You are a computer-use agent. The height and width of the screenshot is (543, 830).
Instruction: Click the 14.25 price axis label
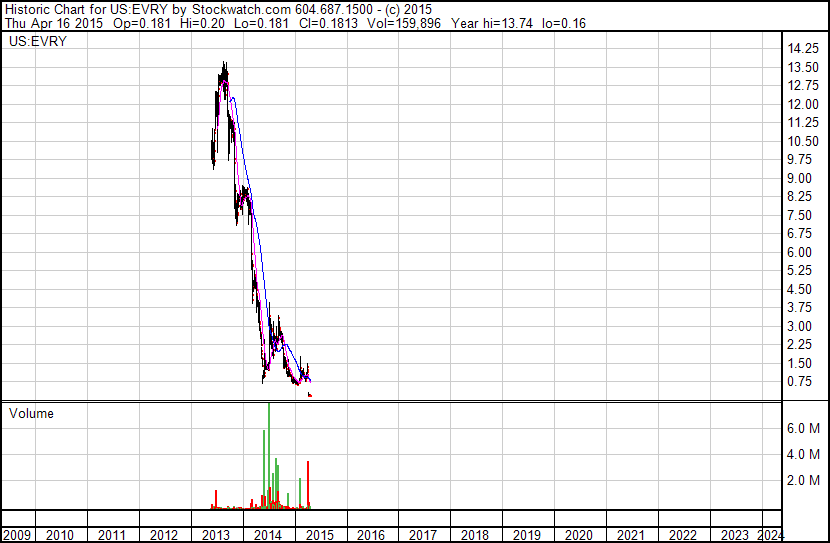tap(804, 49)
